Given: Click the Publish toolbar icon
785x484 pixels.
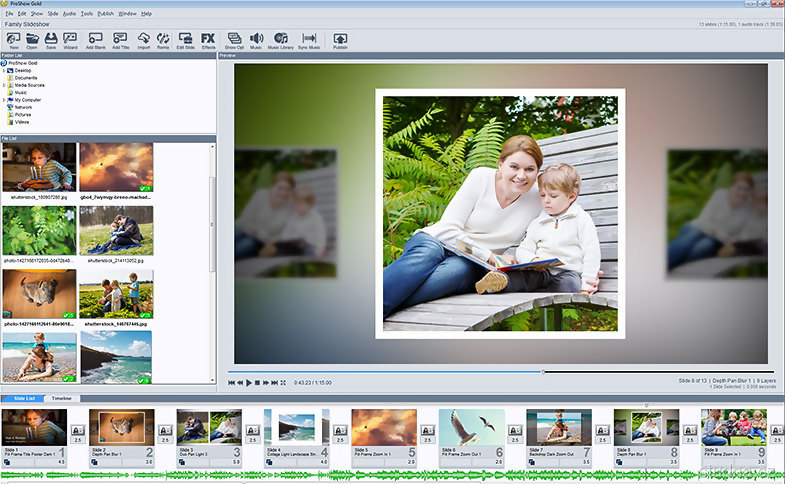Looking at the screenshot, I should pos(340,38).
